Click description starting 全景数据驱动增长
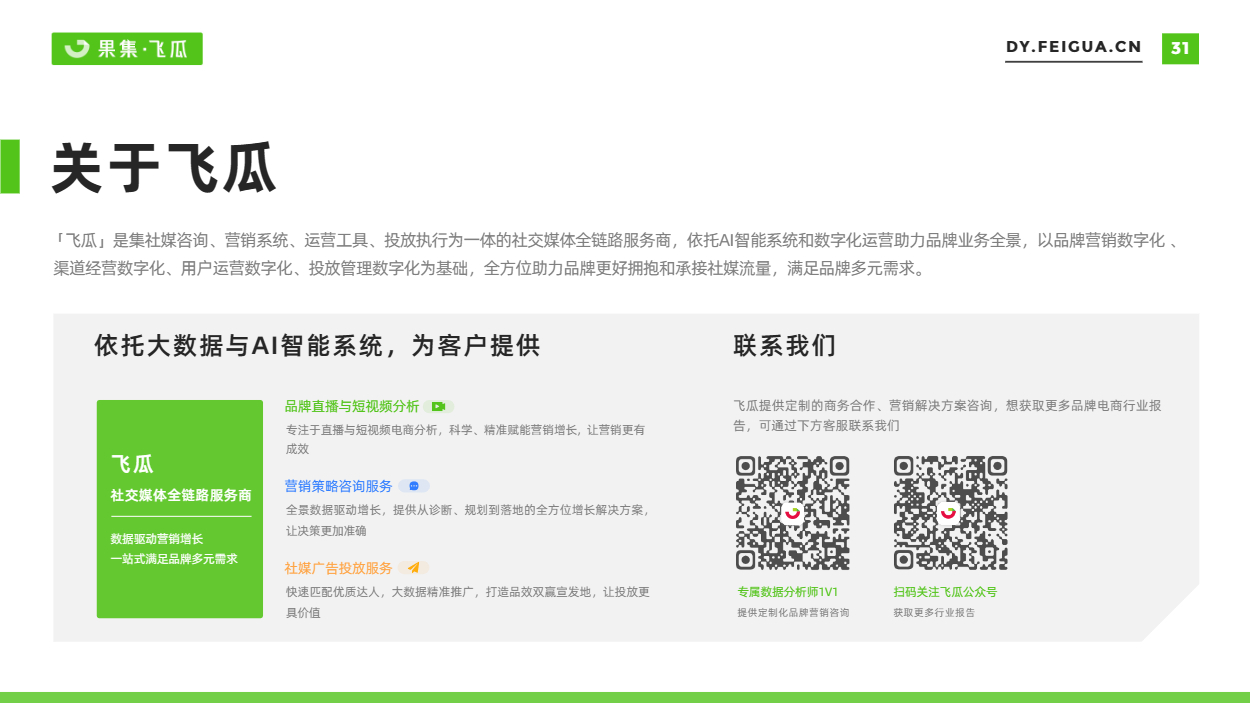 (x=467, y=520)
